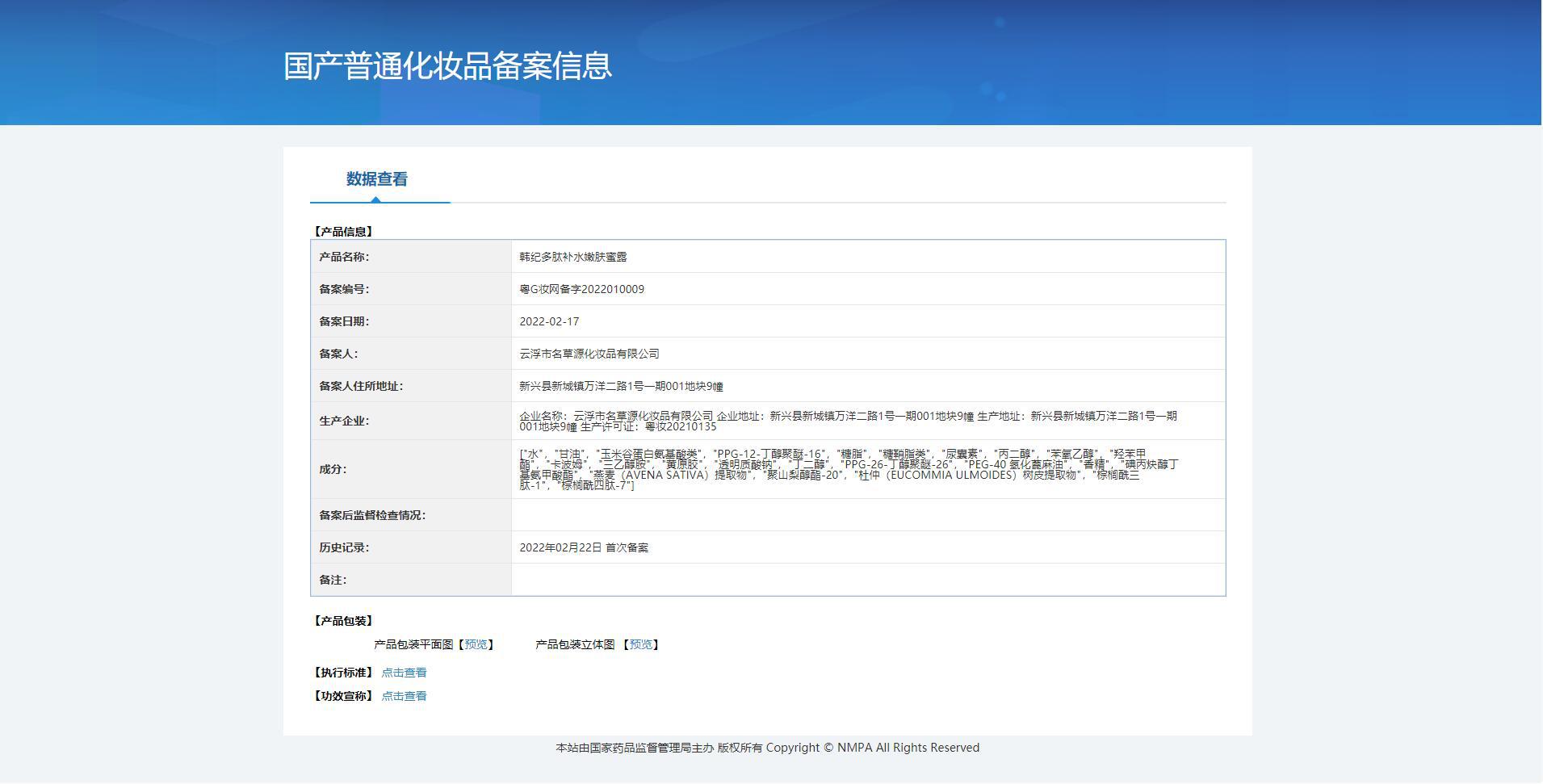Image resolution: width=1543 pixels, height=784 pixels.
Task: Click the NMPA copyright footer text
Action: tap(767, 748)
